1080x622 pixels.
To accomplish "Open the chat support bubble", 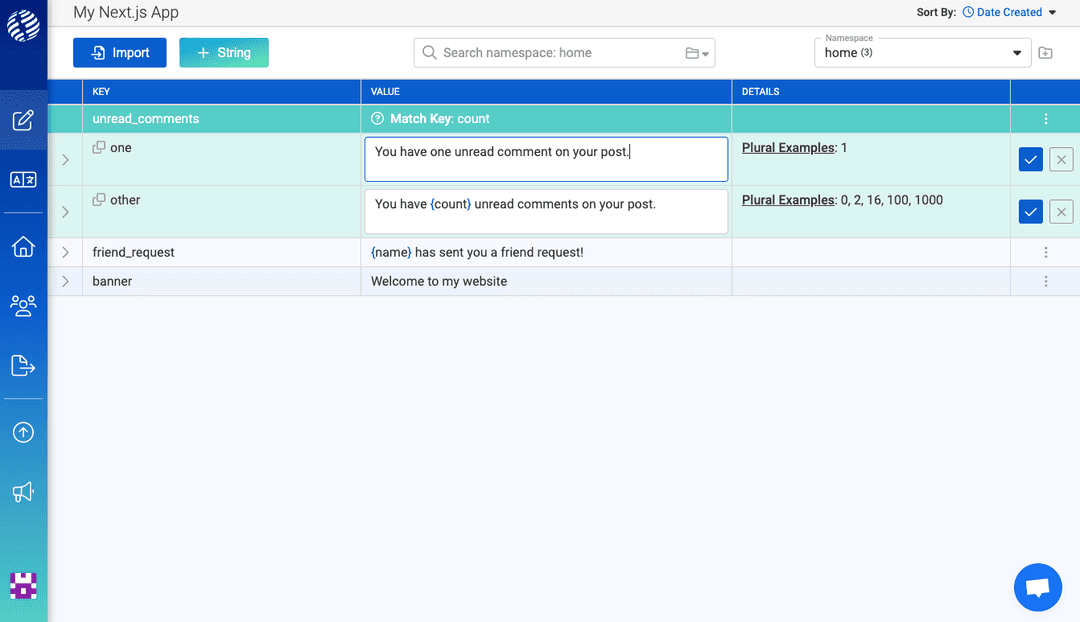I will tap(1037, 587).
